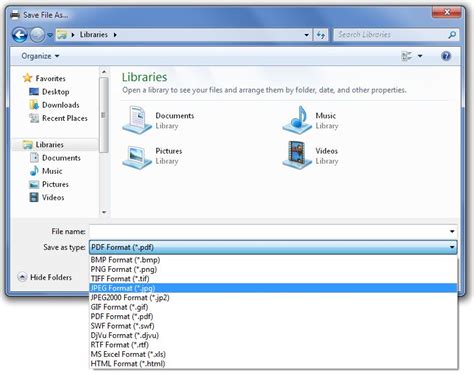Click Hide Folders button
The width and height of the screenshot is (474, 382).
pos(45,277)
